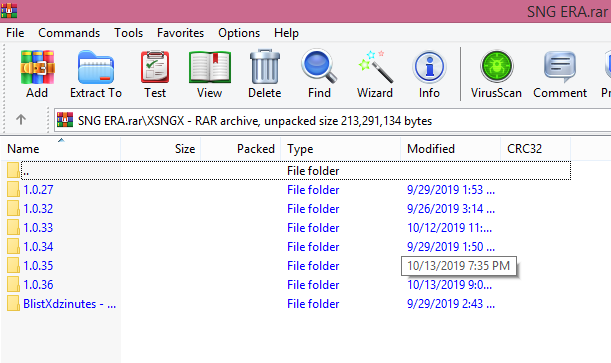Click archive icon in address bar
Image resolution: width=611 pixels, height=363 pixels.
[x=65, y=120]
